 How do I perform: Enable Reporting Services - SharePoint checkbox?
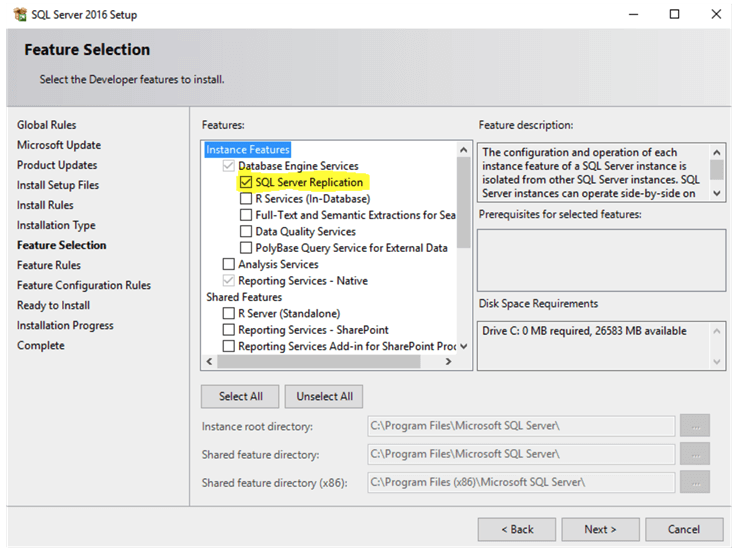click(x=229, y=330)
